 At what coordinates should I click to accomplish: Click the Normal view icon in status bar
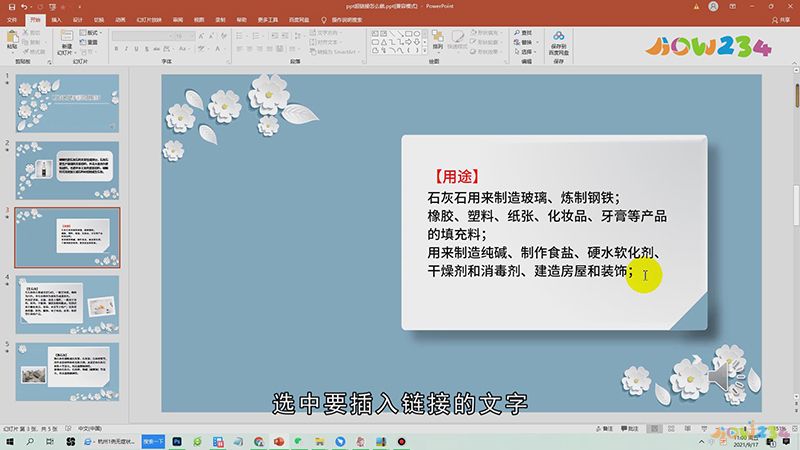[x=655, y=429]
